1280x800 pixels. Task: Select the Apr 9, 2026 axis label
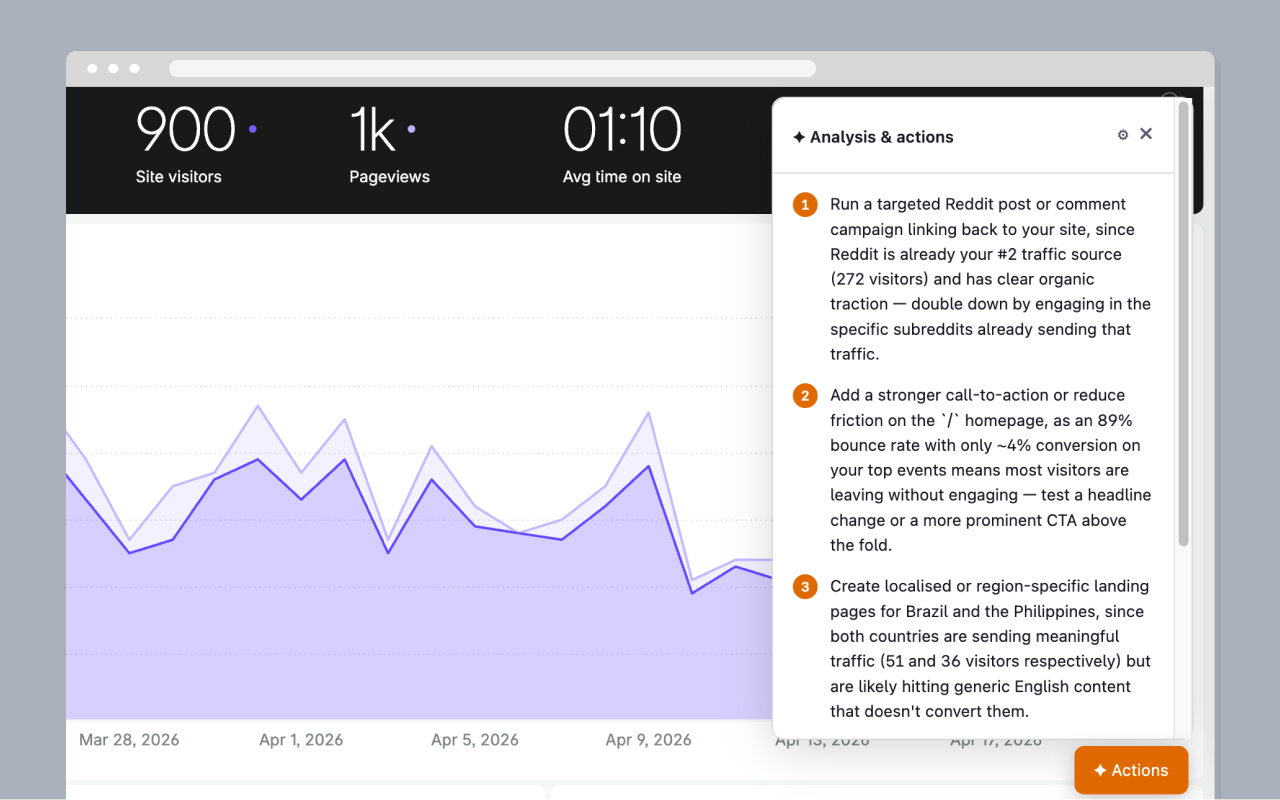[x=648, y=740]
